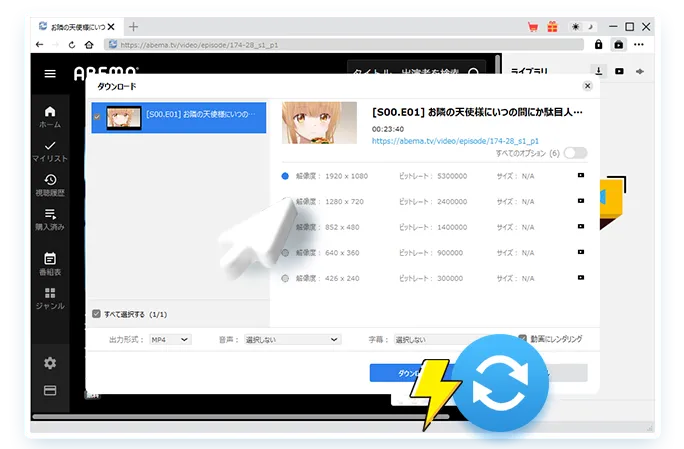Image resolution: width=684 pixels, height=449 pixels.
Task: Open the sidebar settings gear
Action: (x=50, y=363)
